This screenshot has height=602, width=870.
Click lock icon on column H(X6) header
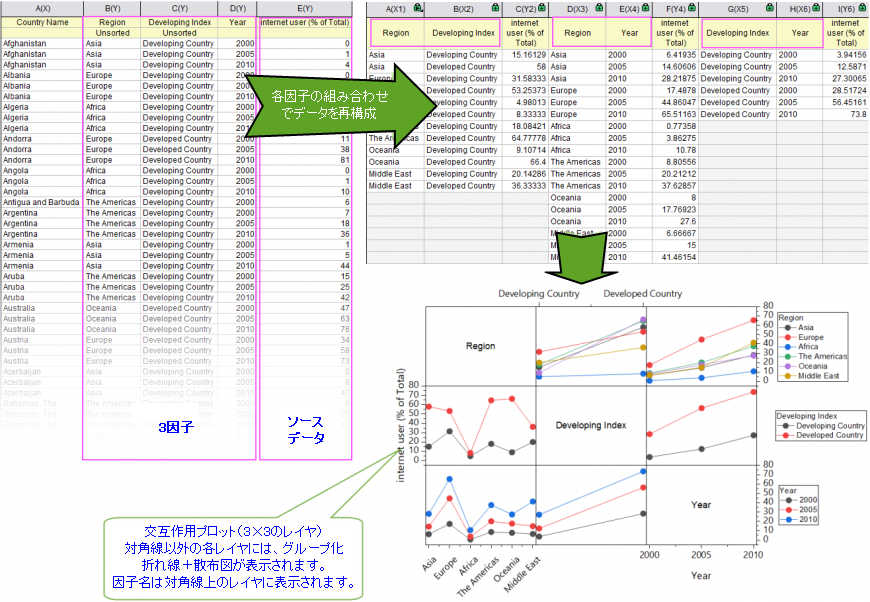[816, 8]
